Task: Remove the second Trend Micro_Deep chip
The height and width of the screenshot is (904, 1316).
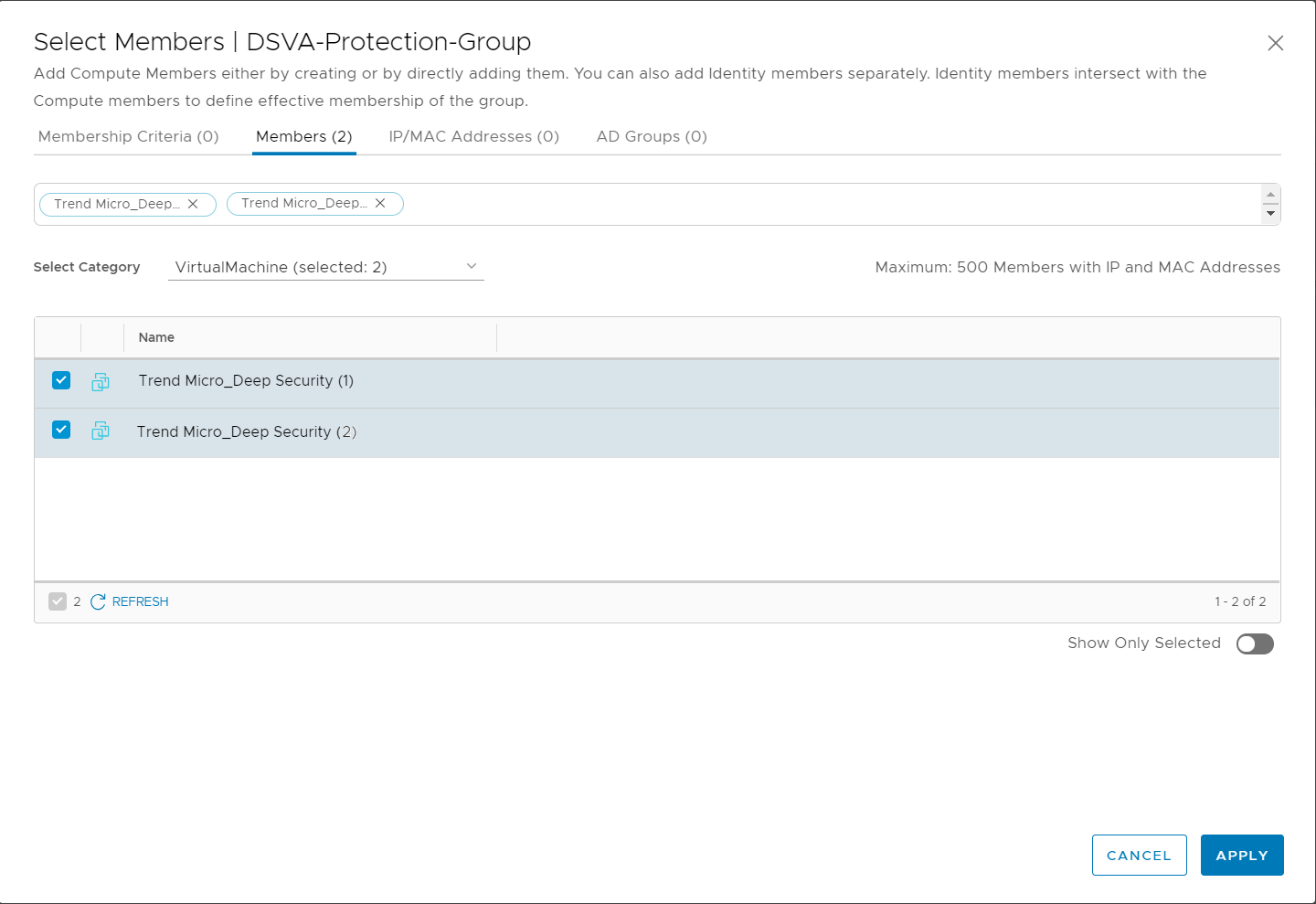Action: 380,203
